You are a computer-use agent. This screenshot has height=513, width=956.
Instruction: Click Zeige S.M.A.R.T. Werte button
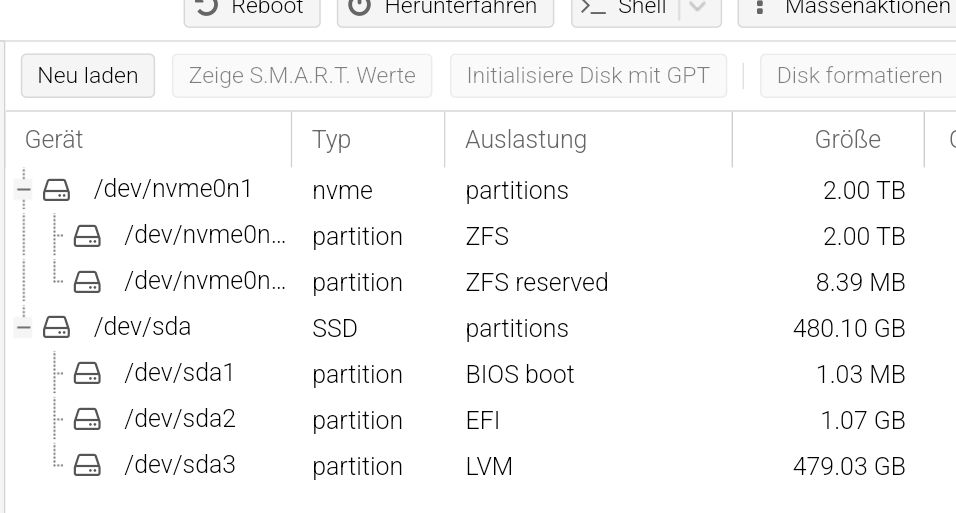pyautogui.click(x=302, y=76)
